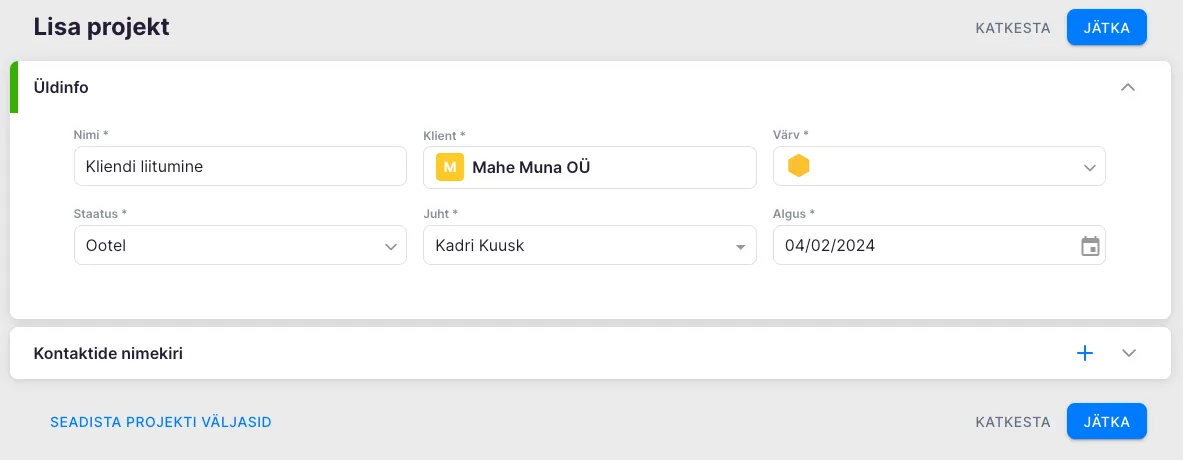This screenshot has width=1183, height=460.
Task: Click the yellow M client avatar icon
Action: pos(450,167)
